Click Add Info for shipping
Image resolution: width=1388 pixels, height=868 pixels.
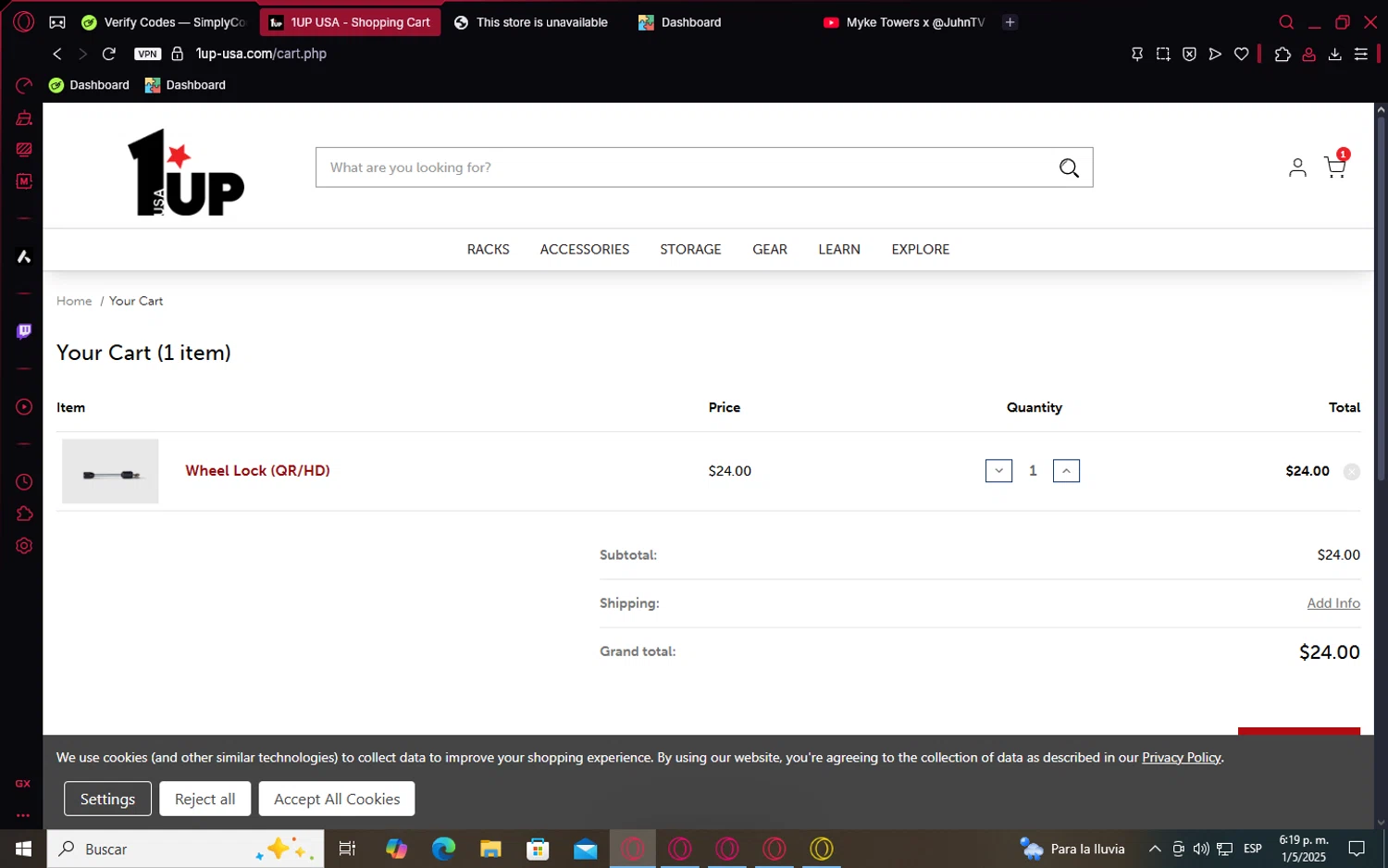[1333, 603]
